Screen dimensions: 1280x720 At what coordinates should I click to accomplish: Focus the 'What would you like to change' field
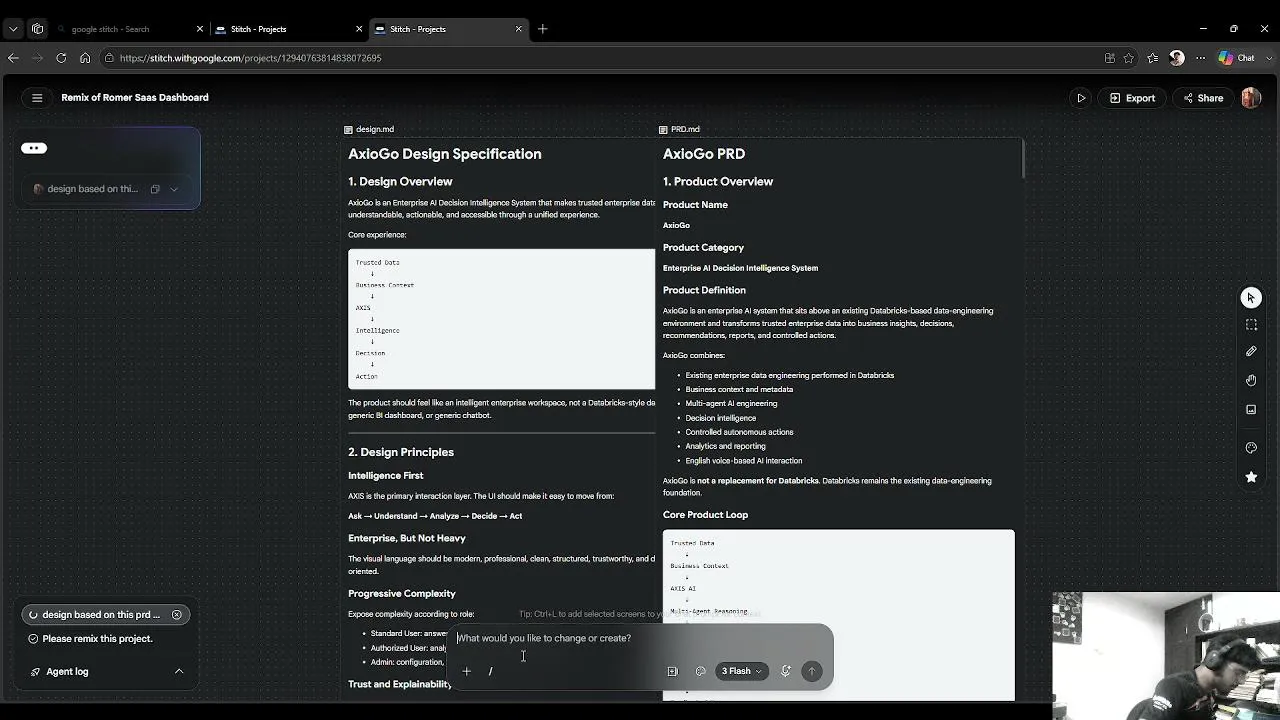640,638
